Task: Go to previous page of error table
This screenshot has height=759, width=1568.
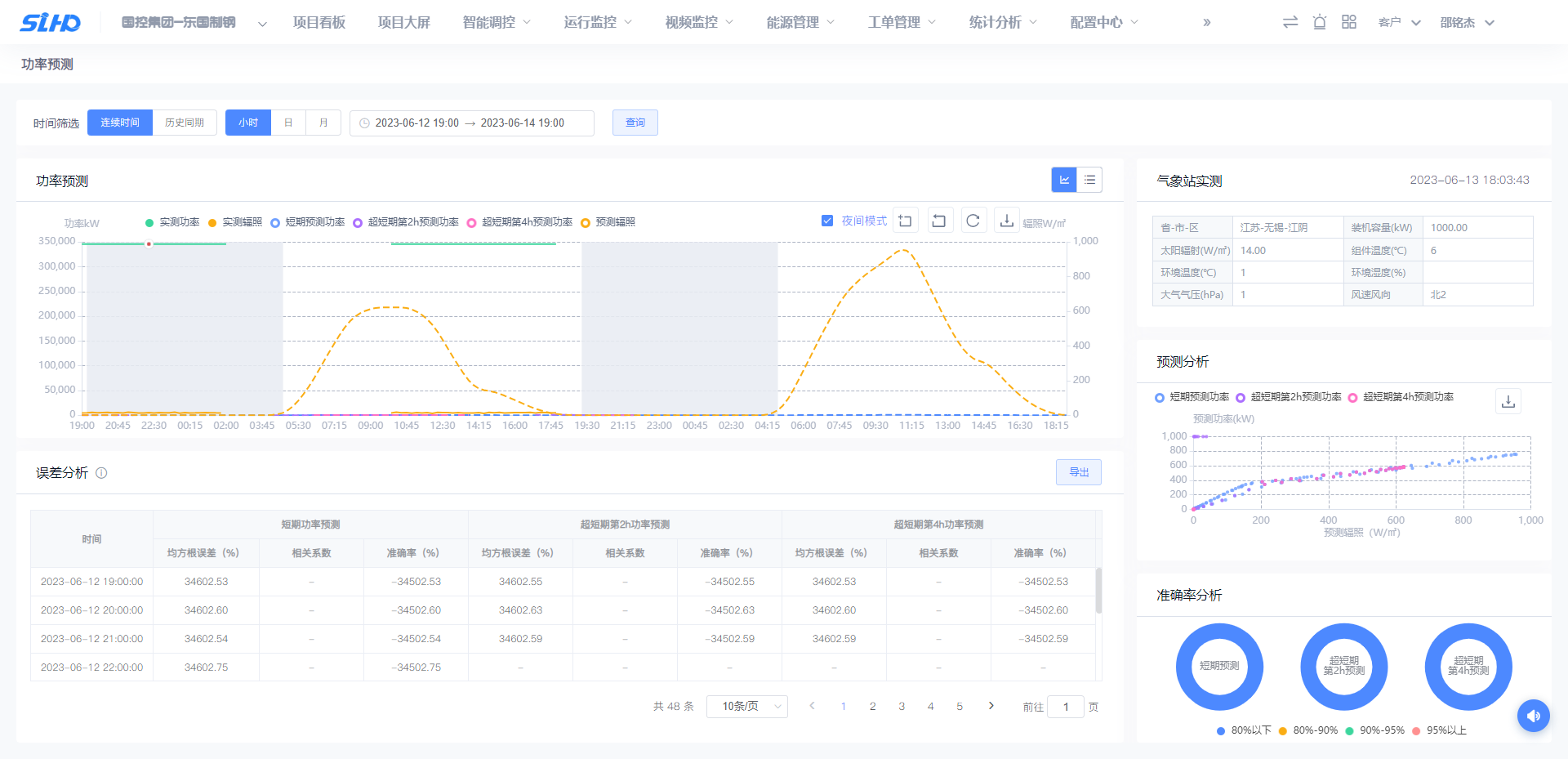Action: (812, 706)
